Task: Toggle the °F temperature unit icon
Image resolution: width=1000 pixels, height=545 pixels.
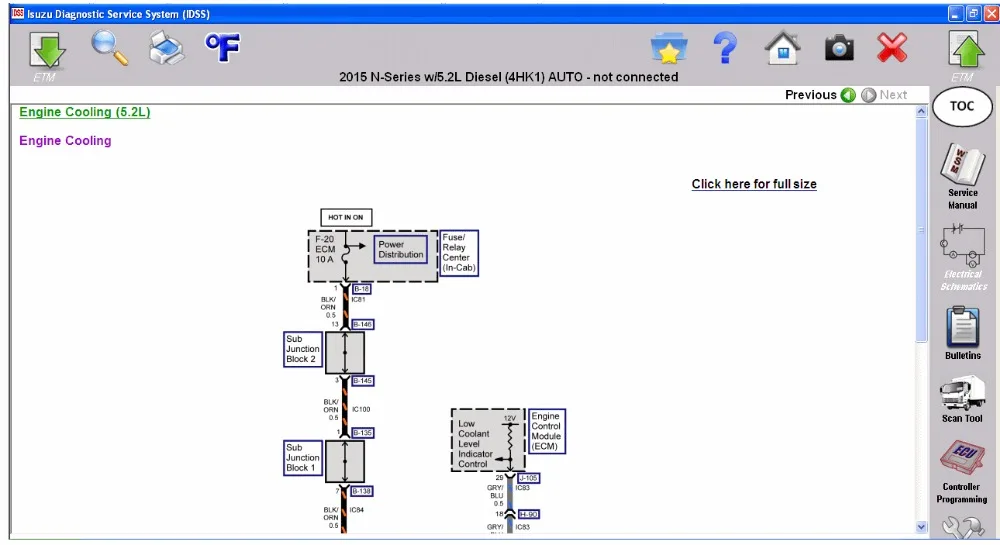Action: coord(223,48)
